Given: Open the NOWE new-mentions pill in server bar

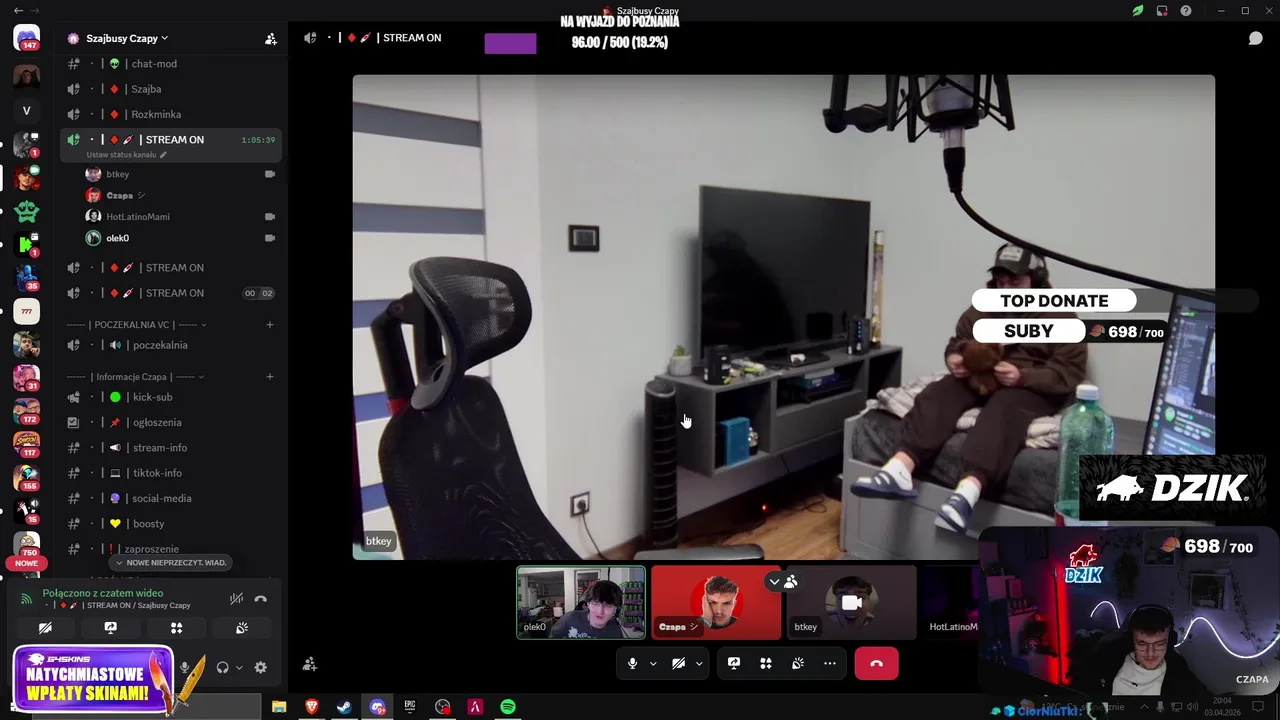Looking at the screenshot, I should click(26, 564).
